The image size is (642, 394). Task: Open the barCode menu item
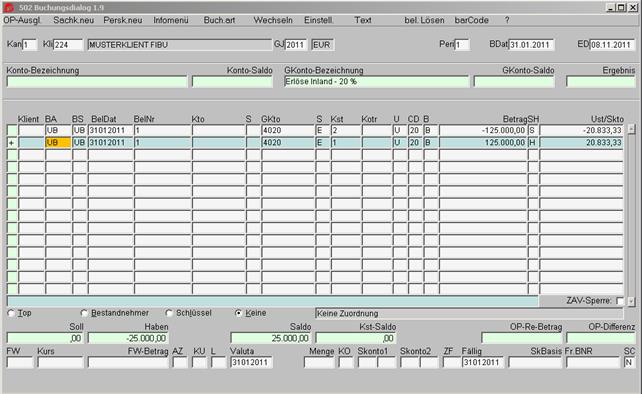coord(471,20)
